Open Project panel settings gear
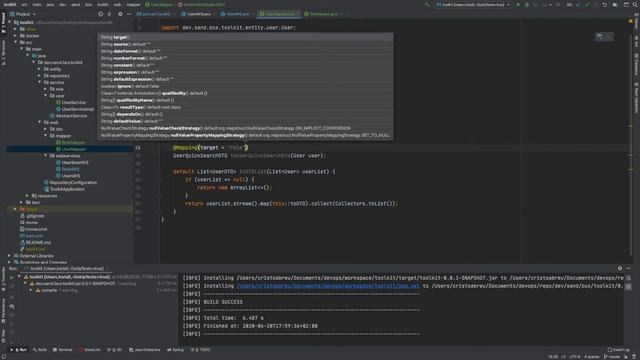 pos(120,14)
